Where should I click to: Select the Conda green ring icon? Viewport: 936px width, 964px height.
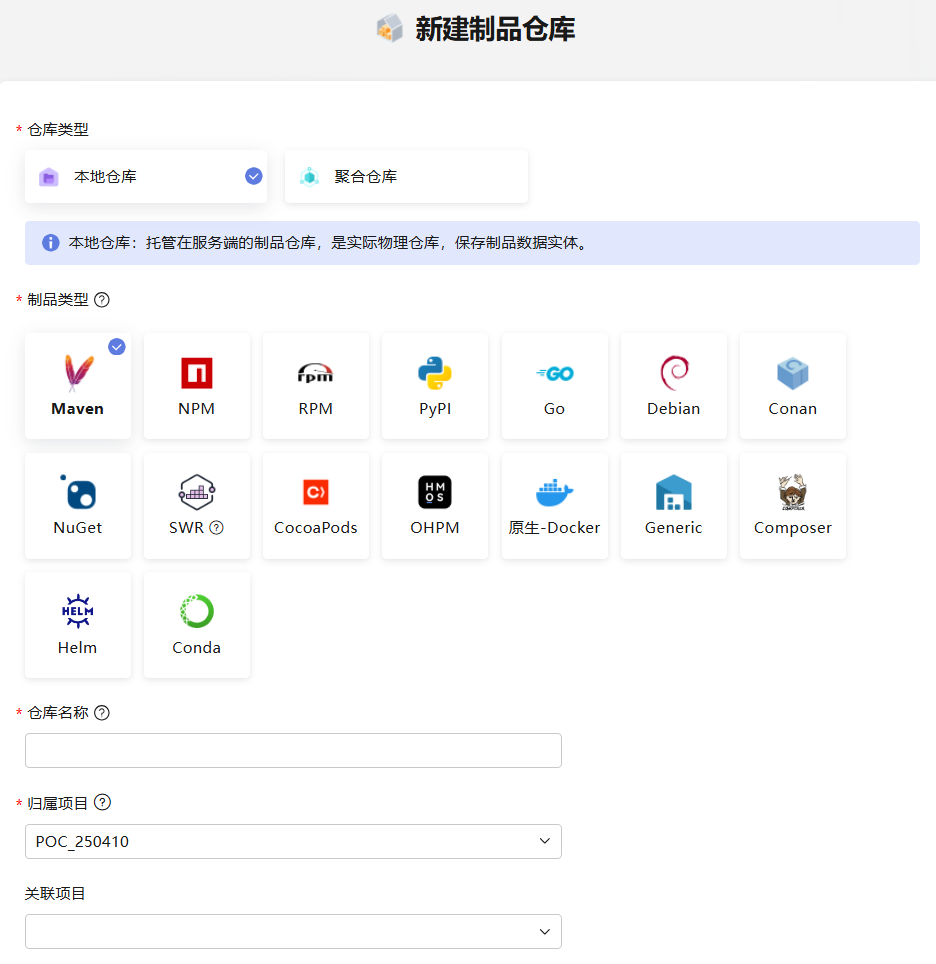(197, 611)
